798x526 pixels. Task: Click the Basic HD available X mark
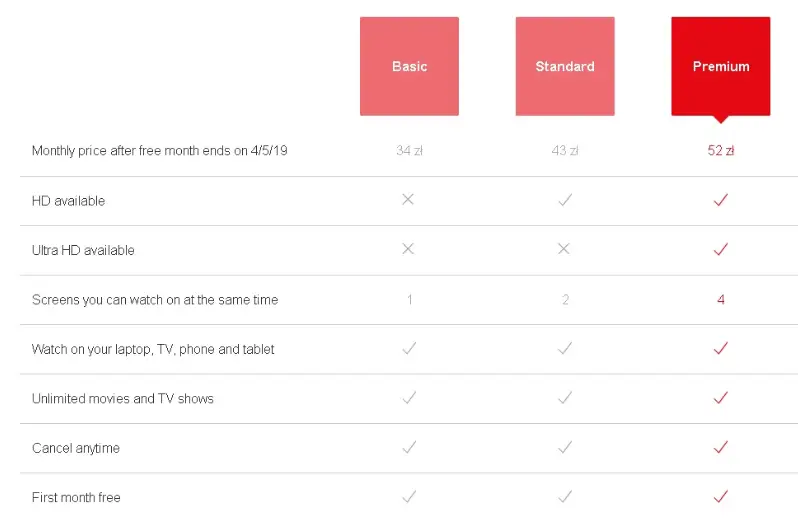[x=408, y=200]
